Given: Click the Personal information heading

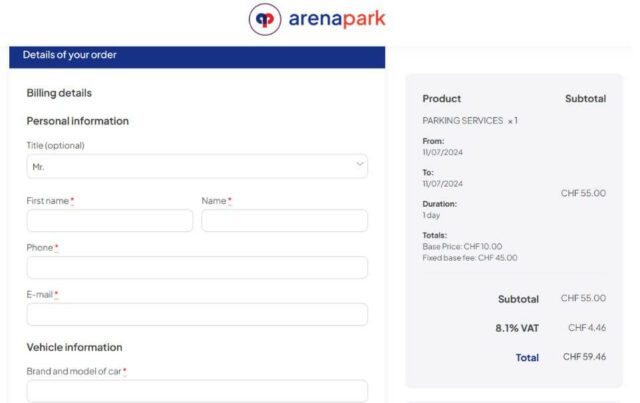Looking at the screenshot, I should [78, 121].
